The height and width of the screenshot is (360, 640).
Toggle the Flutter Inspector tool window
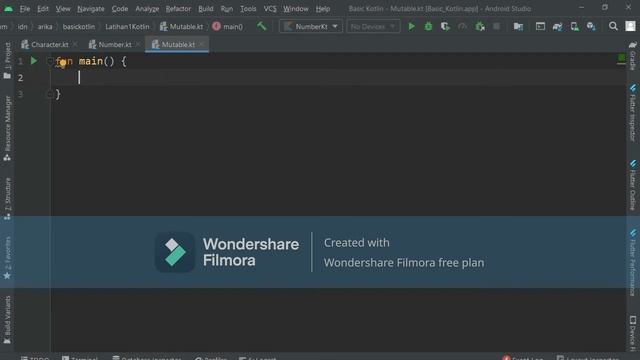pyautogui.click(x=633, y=113)
